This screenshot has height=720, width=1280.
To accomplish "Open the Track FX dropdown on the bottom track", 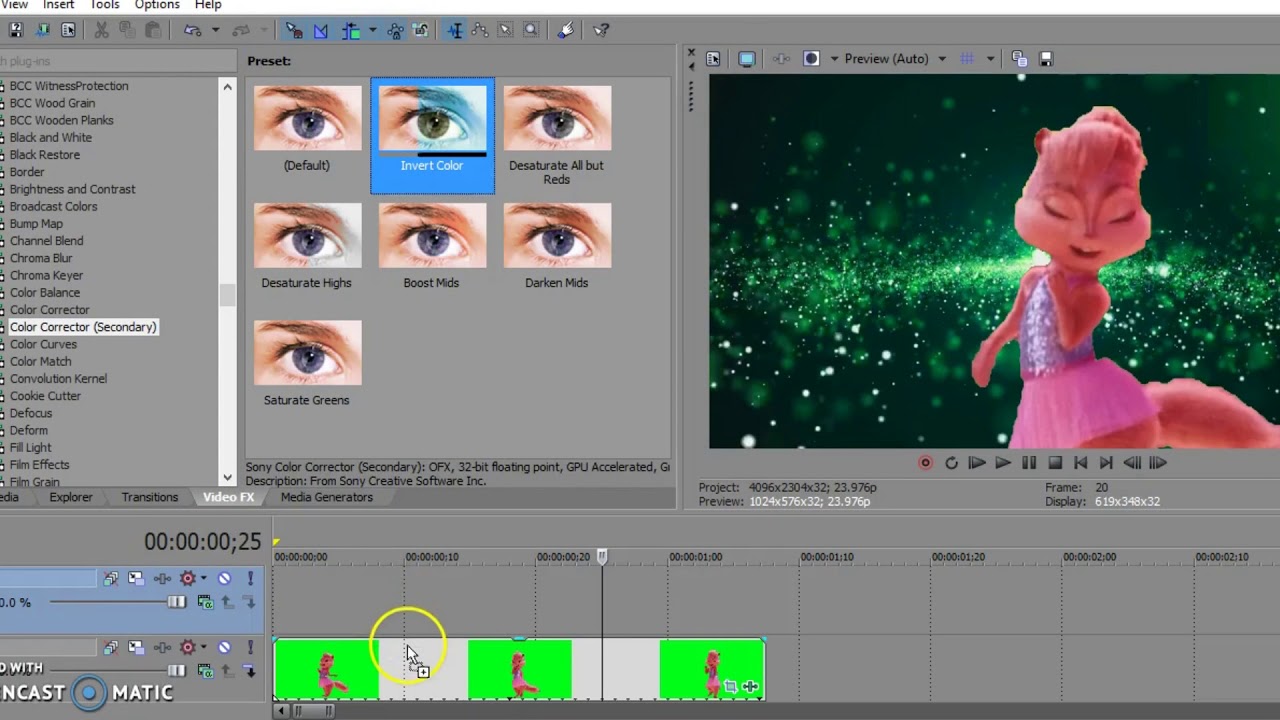I will coord(203,647).
